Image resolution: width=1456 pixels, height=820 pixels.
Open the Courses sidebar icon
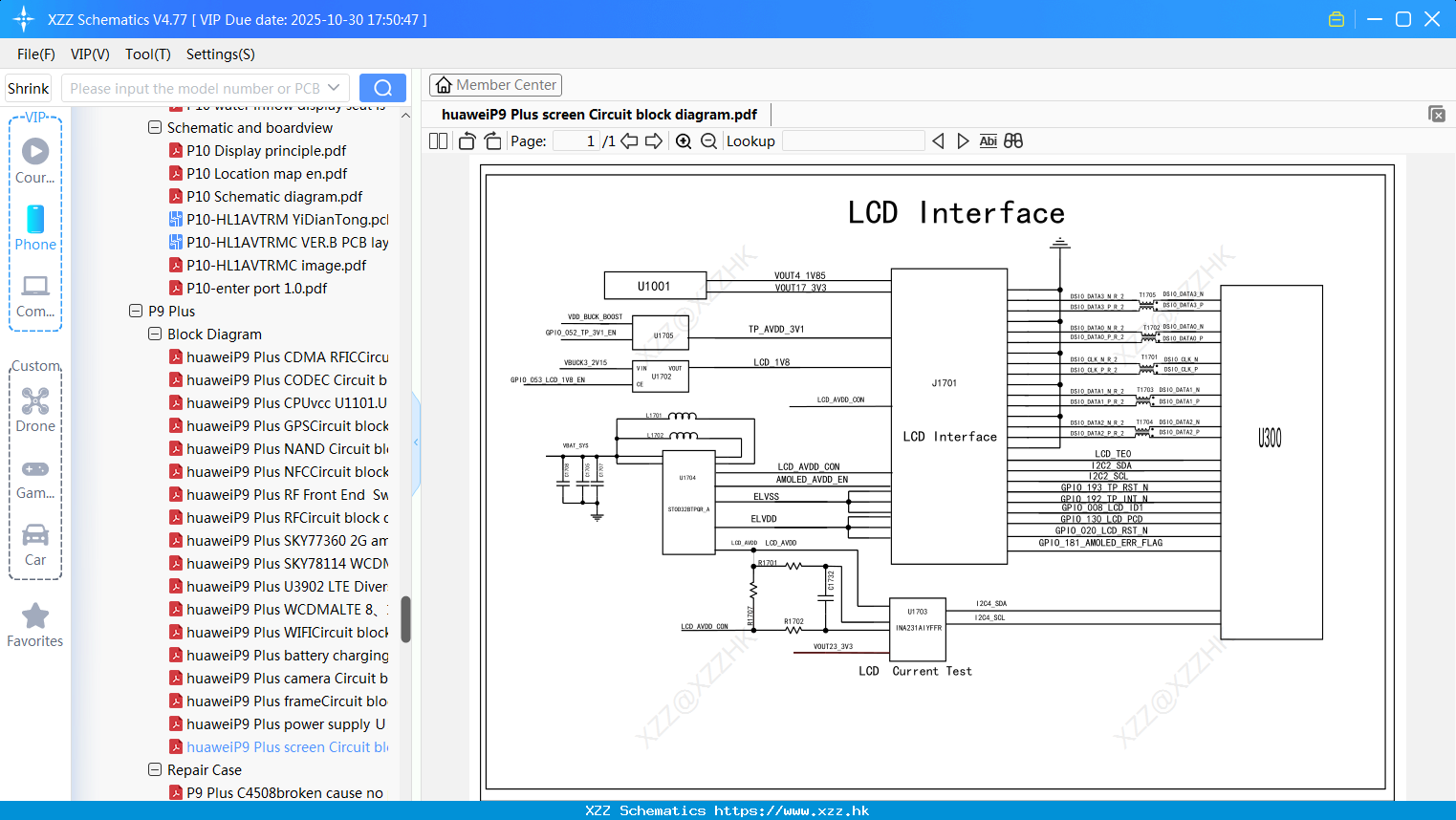tap(35, 160)
